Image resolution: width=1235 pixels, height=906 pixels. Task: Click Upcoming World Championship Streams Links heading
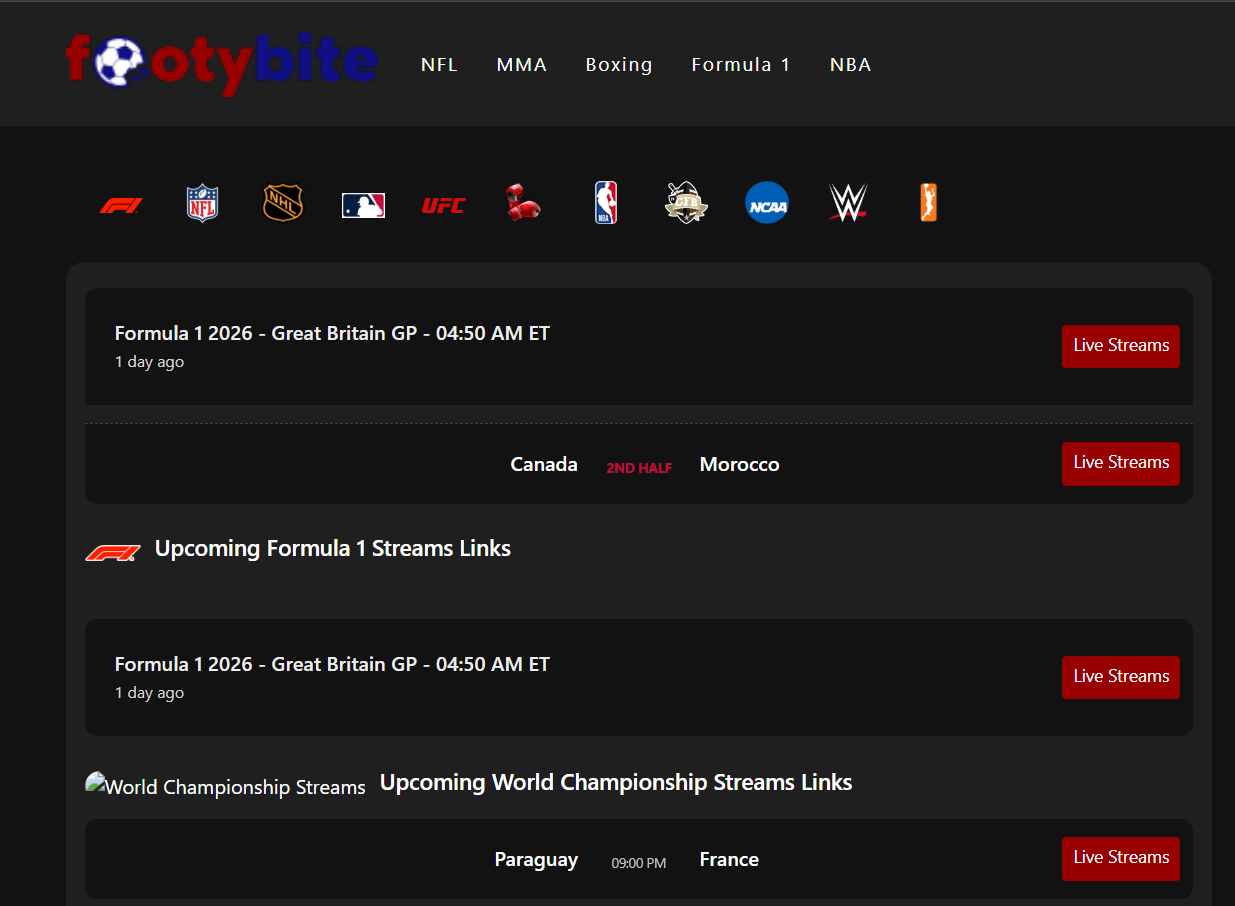pyautogui.click(x=616, y=782)
